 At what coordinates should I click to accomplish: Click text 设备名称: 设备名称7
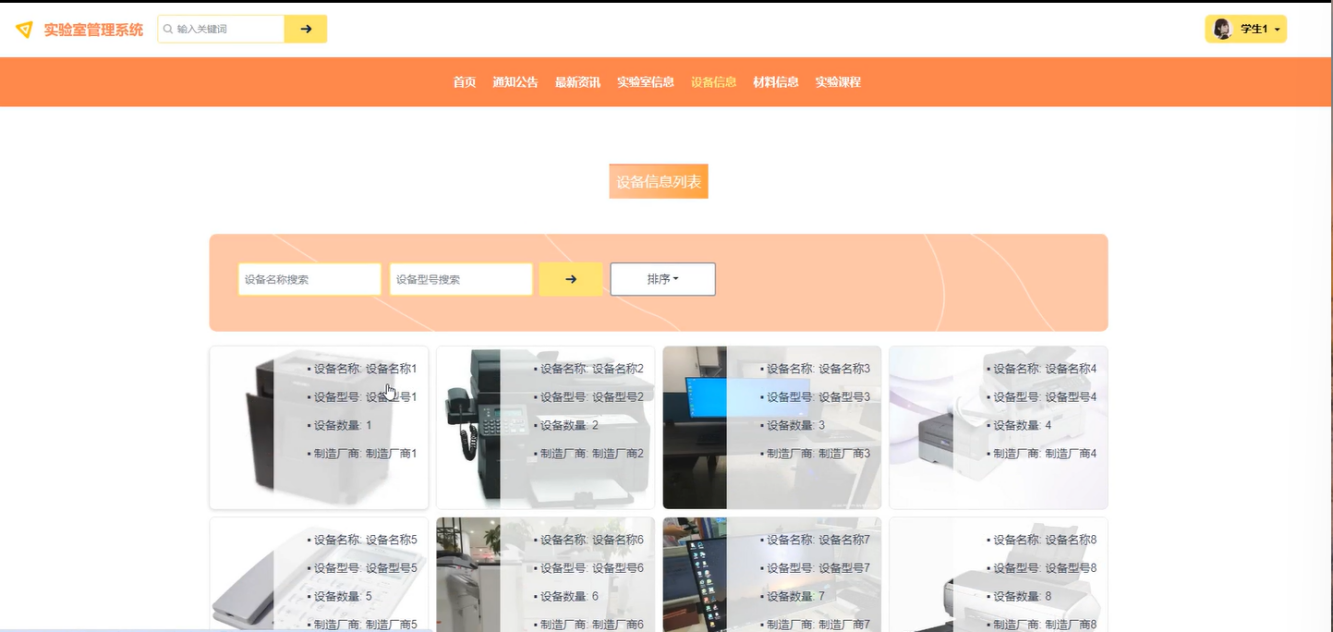coord(819,540)
